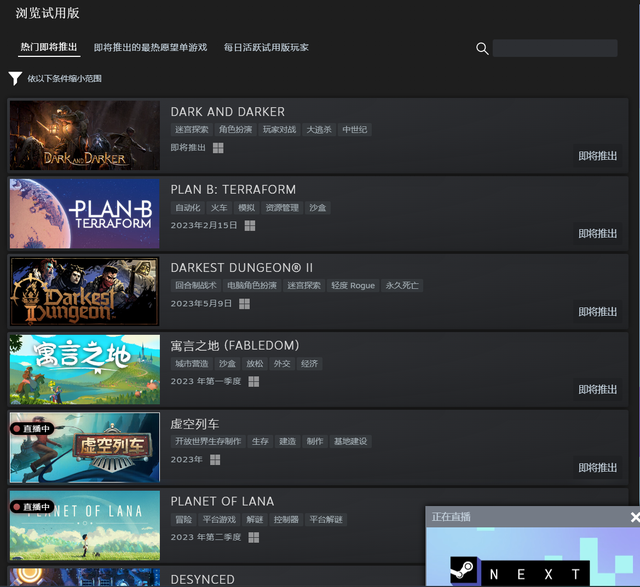The height and width of the screenshot is (587, 640).
Task: Click 控制器 tag on Planet of Lana
Action: pyautogui.click(x=286, y=520)
